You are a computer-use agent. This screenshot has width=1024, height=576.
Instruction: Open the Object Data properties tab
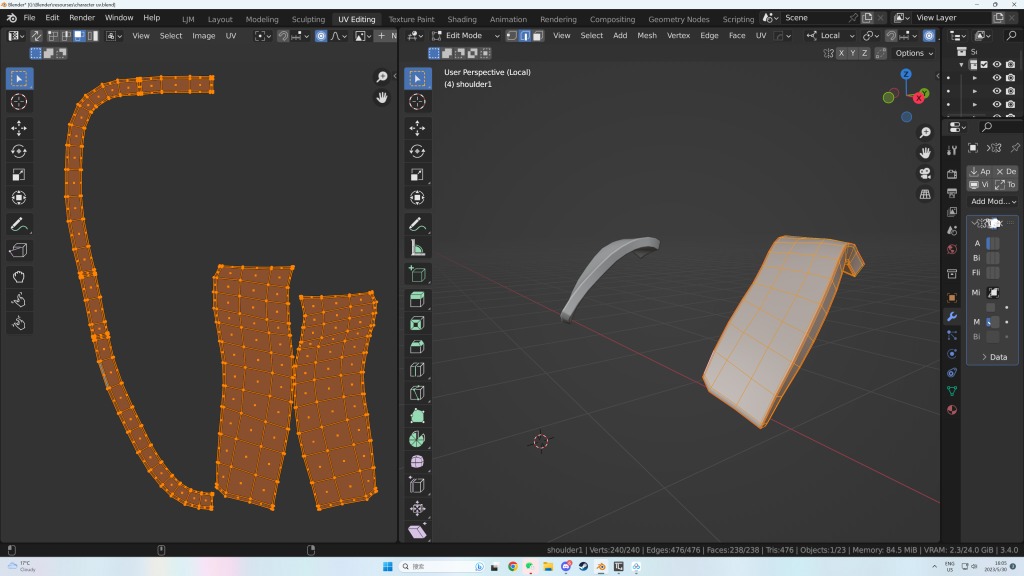coord(952,391)
